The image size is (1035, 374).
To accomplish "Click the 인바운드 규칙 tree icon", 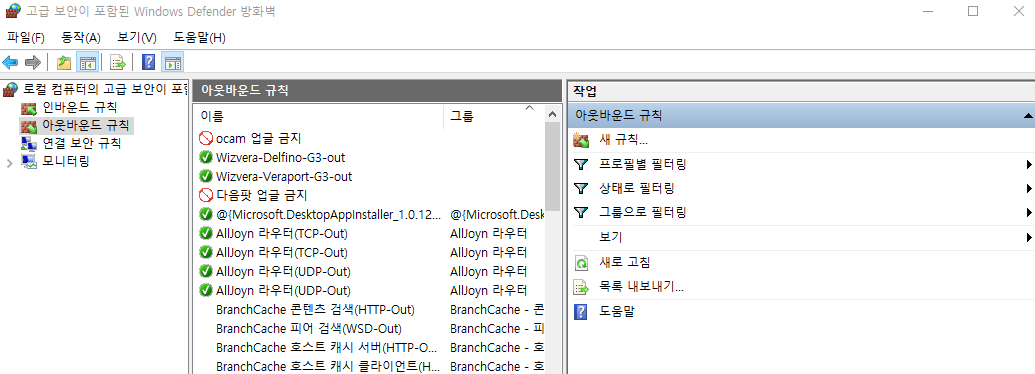I will click(28, 108).
